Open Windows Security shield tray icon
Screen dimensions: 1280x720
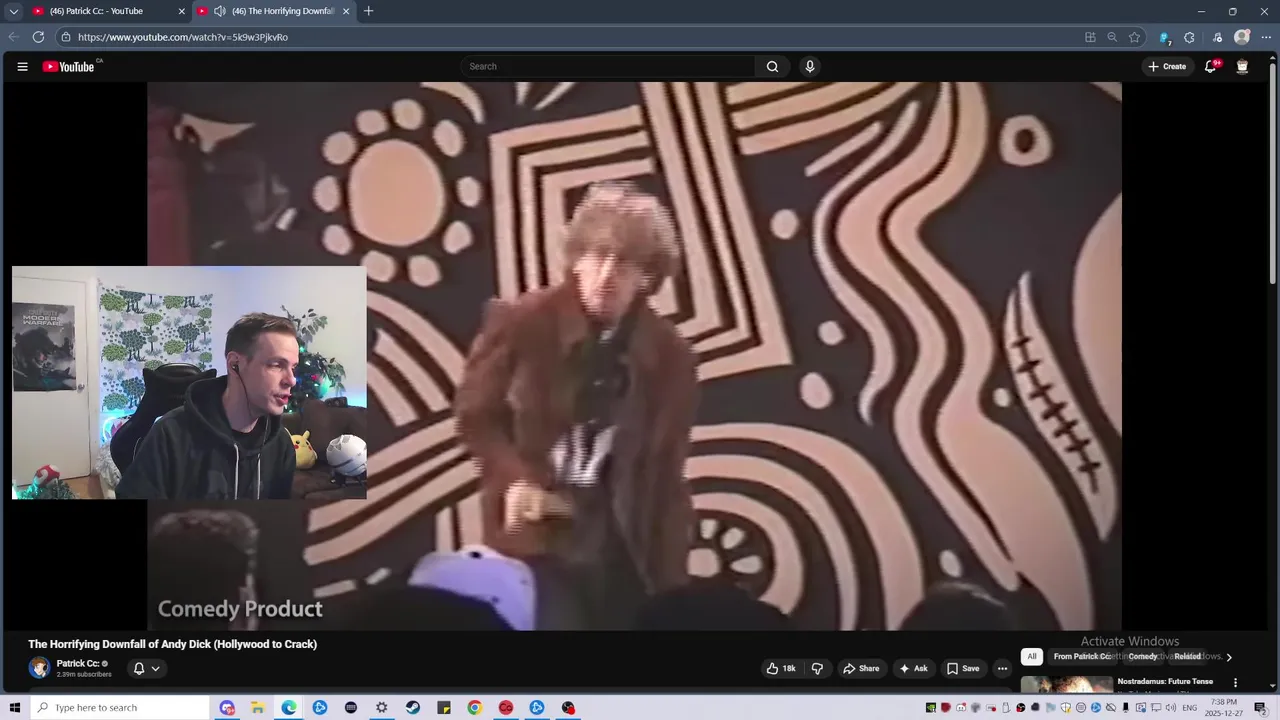click(x=1066, y=708)
